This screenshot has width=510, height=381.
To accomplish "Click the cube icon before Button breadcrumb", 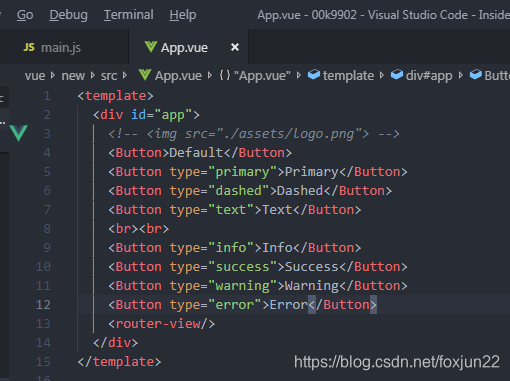I will tap(476, 74).
